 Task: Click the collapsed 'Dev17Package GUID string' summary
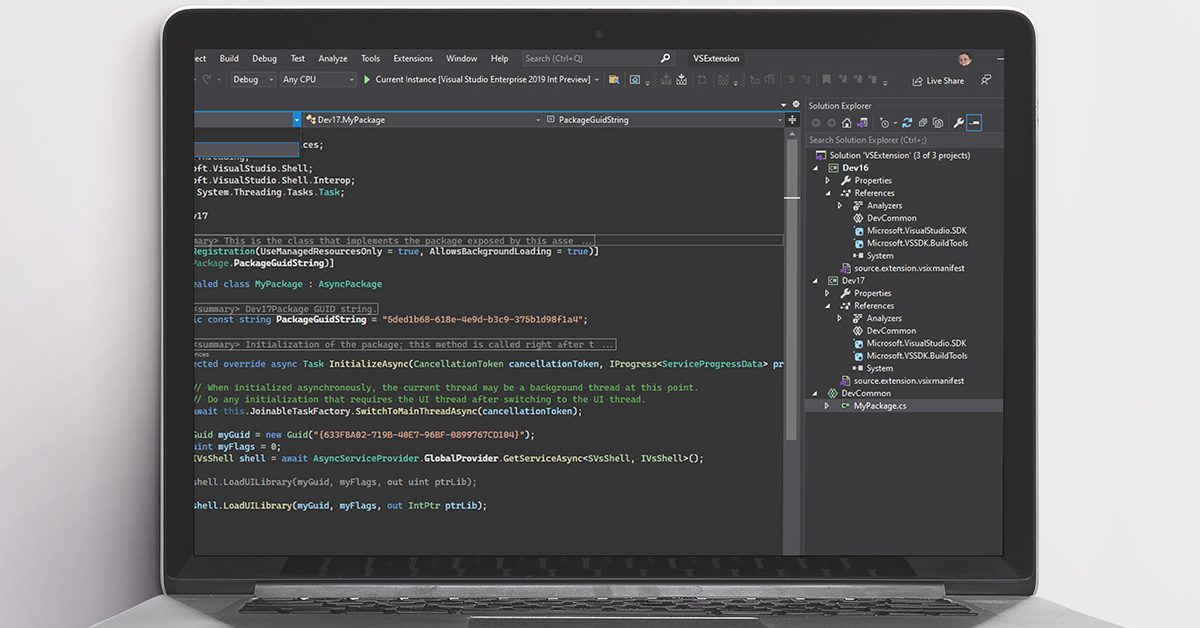(x=286, y=308)
